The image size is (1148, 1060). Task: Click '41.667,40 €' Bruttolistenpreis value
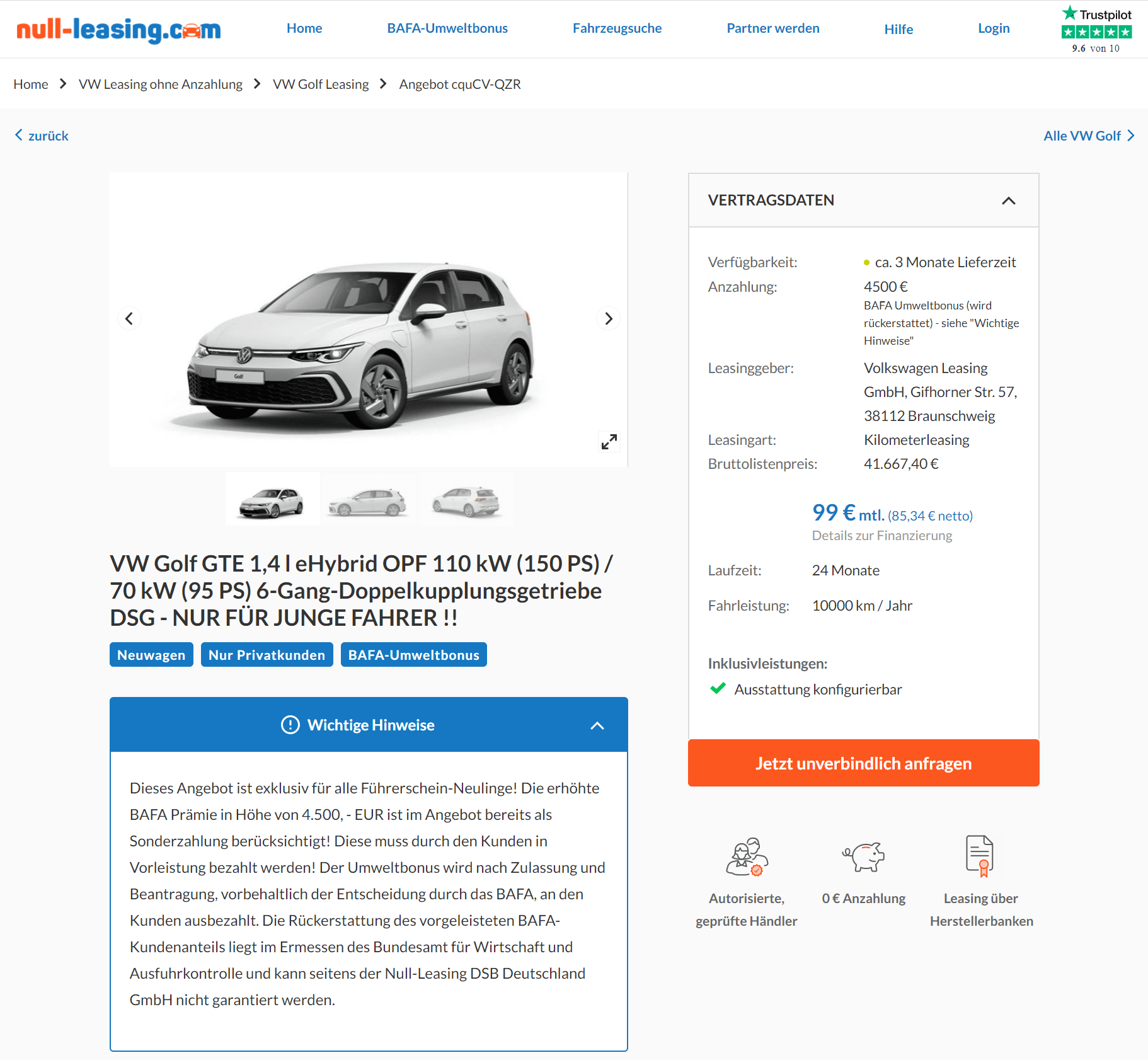click(901, 464)
